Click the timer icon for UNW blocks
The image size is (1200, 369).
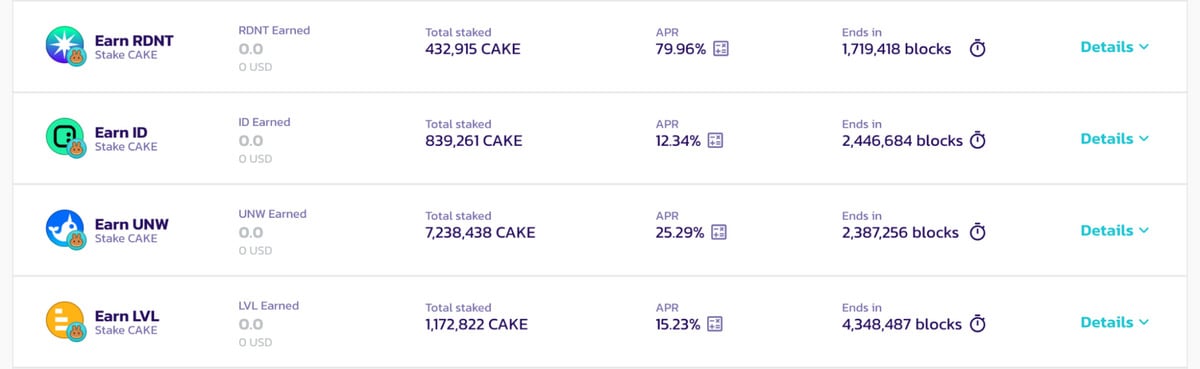[x=978, y=232]
